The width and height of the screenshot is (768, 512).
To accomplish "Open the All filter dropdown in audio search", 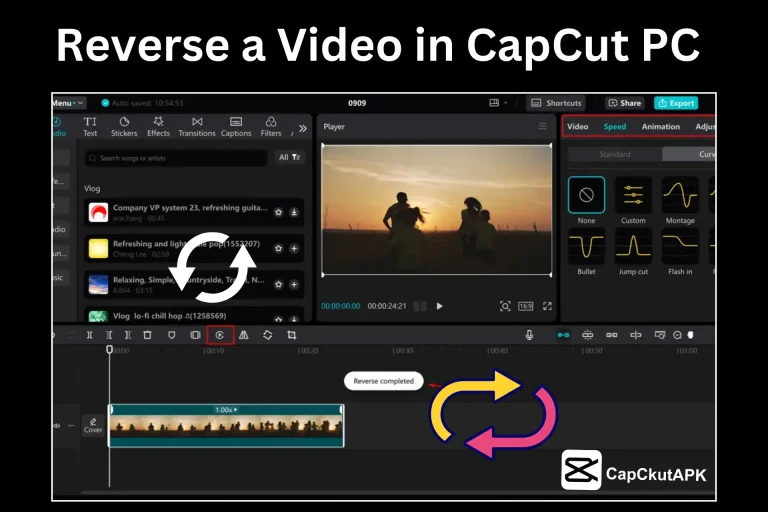I will [289, 157].
